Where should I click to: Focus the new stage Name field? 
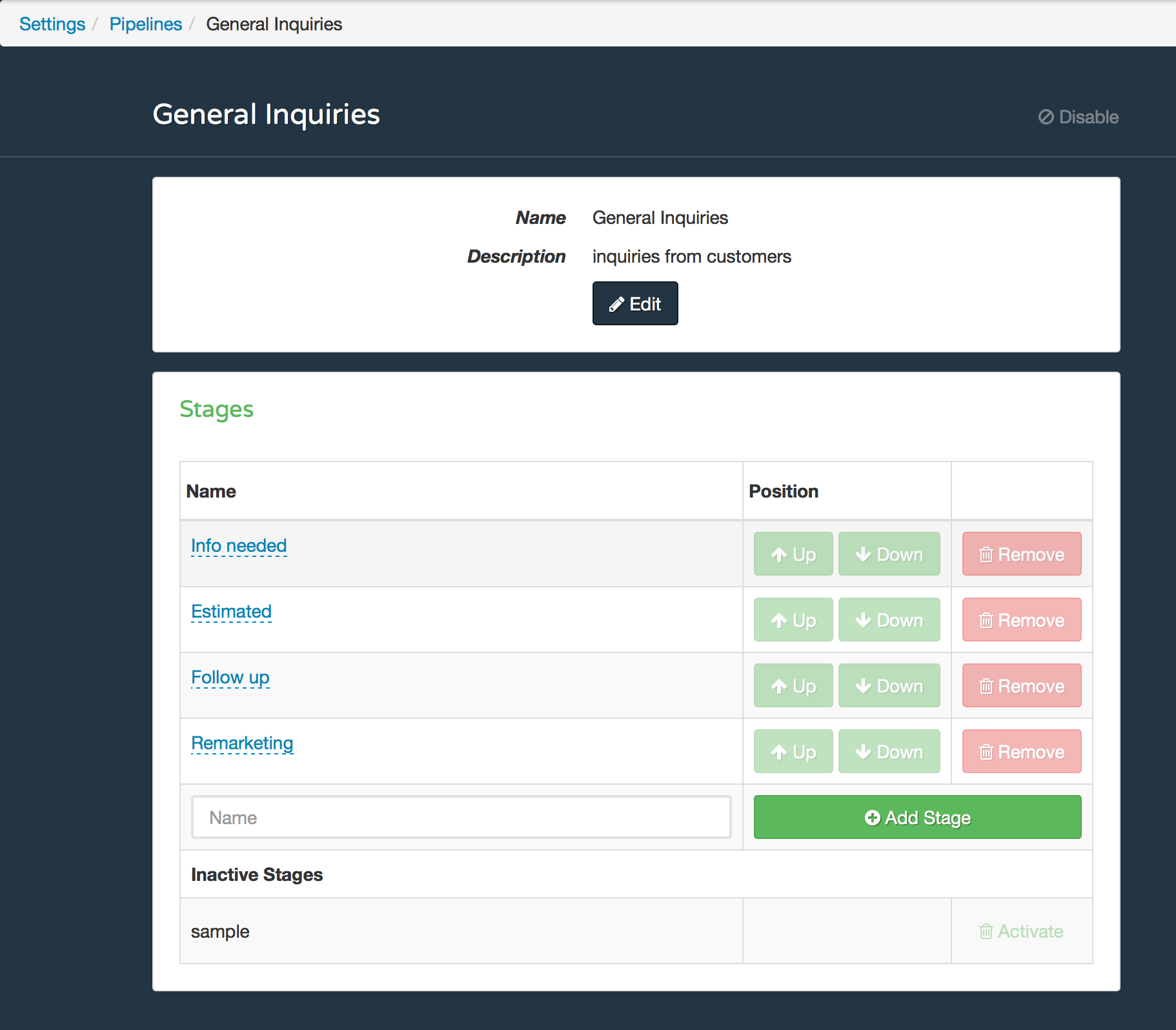click(461, 817)
